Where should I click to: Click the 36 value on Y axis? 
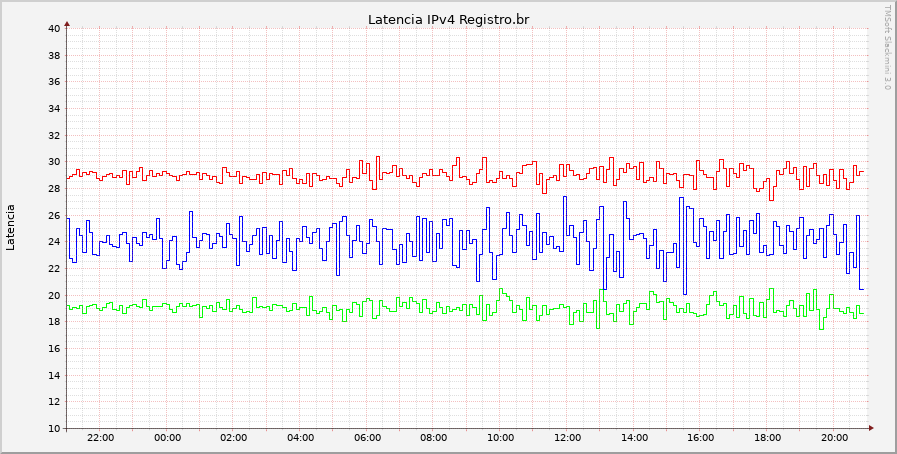(54, 82)
